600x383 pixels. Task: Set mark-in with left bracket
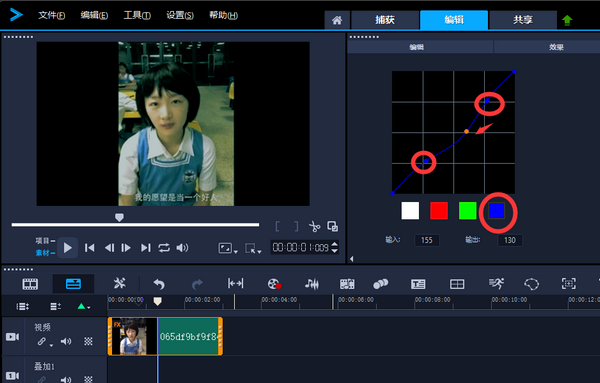point(278,227)
